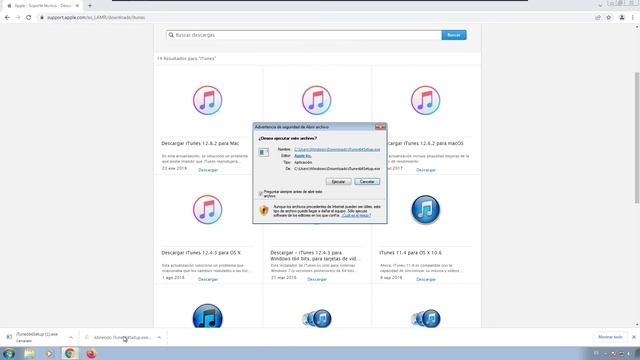Open a new tab with the plus button
This screenshot has width=640, height=360.
coord(90,6)
